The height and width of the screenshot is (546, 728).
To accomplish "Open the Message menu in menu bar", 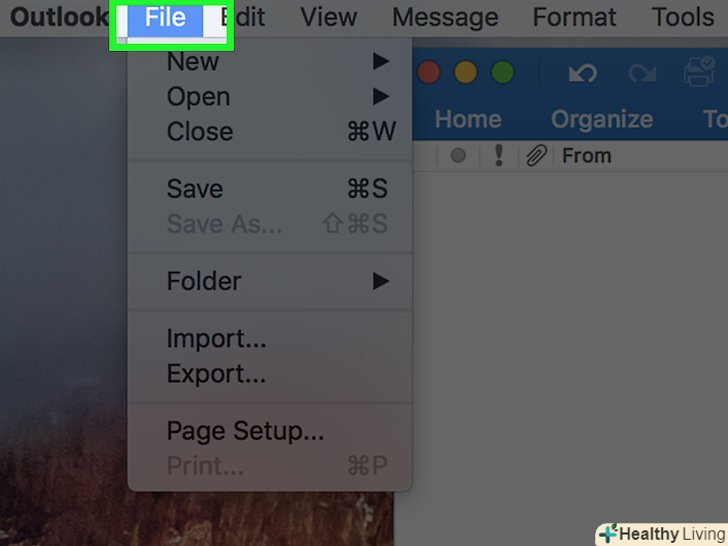I will click(x=445, y=18).
